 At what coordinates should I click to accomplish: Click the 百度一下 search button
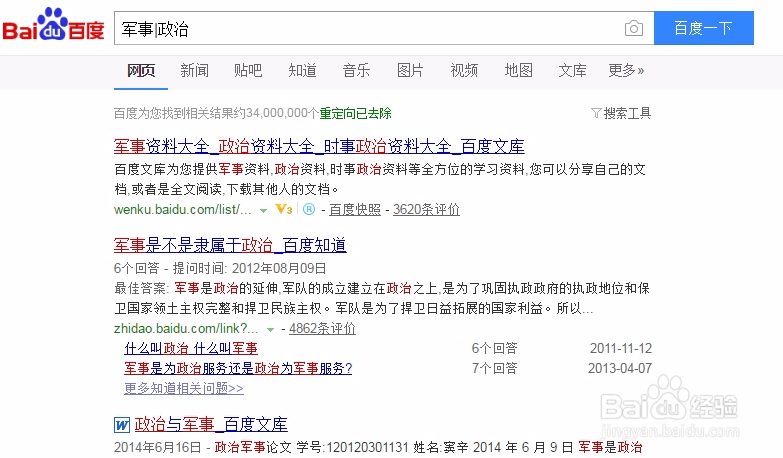coord(704,28)
